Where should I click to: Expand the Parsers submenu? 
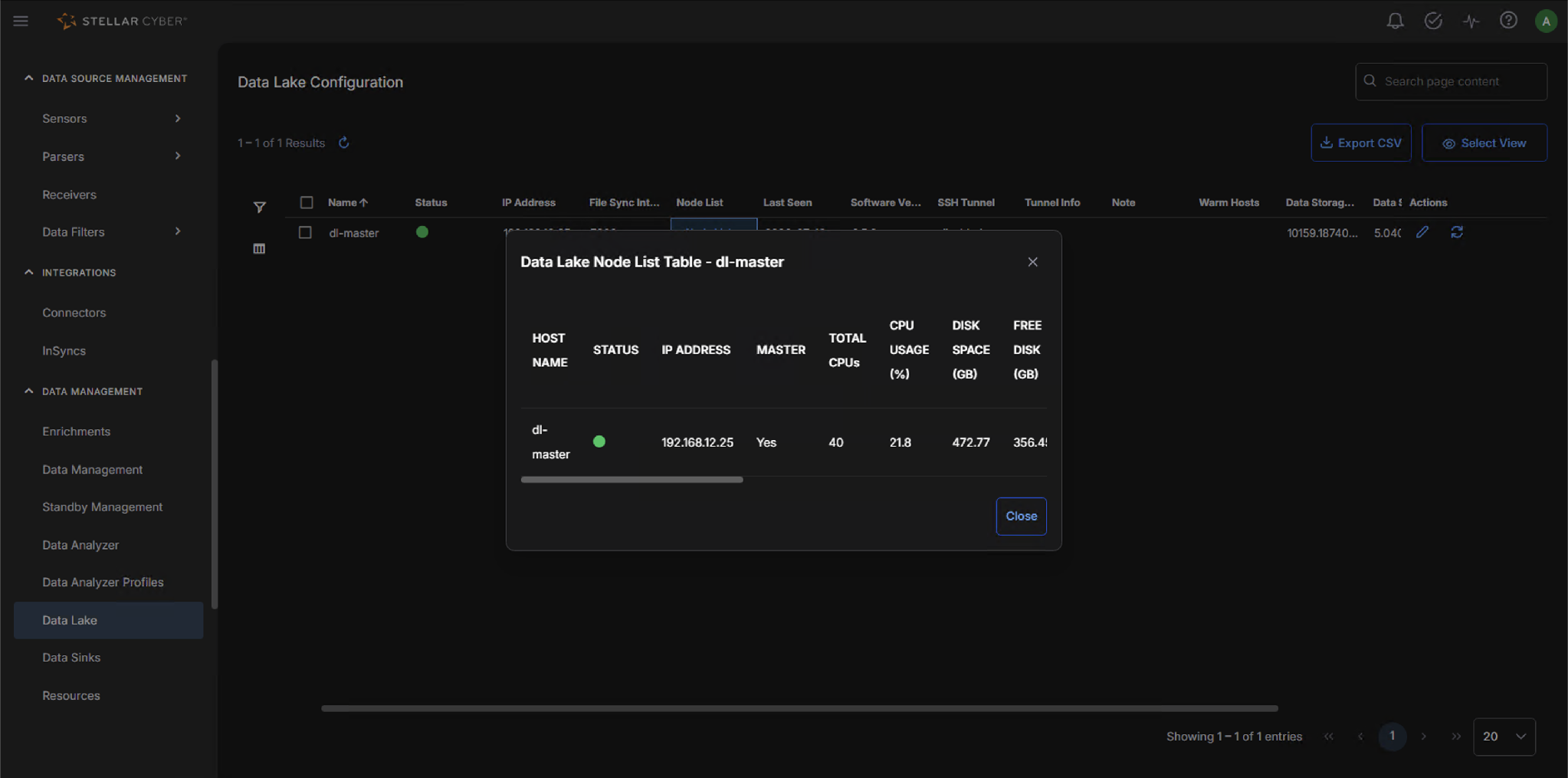(178, 156)
